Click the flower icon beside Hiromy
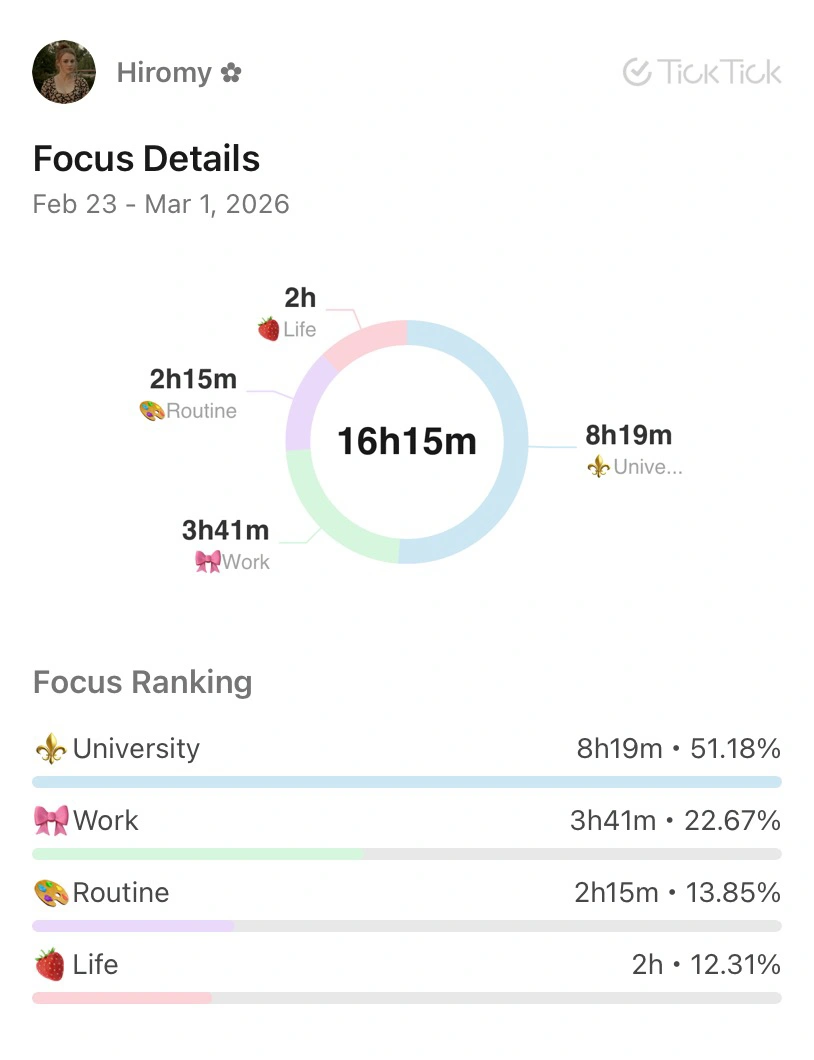The height and width of the screenshot is (1060, 814). [x=231, y=73]
